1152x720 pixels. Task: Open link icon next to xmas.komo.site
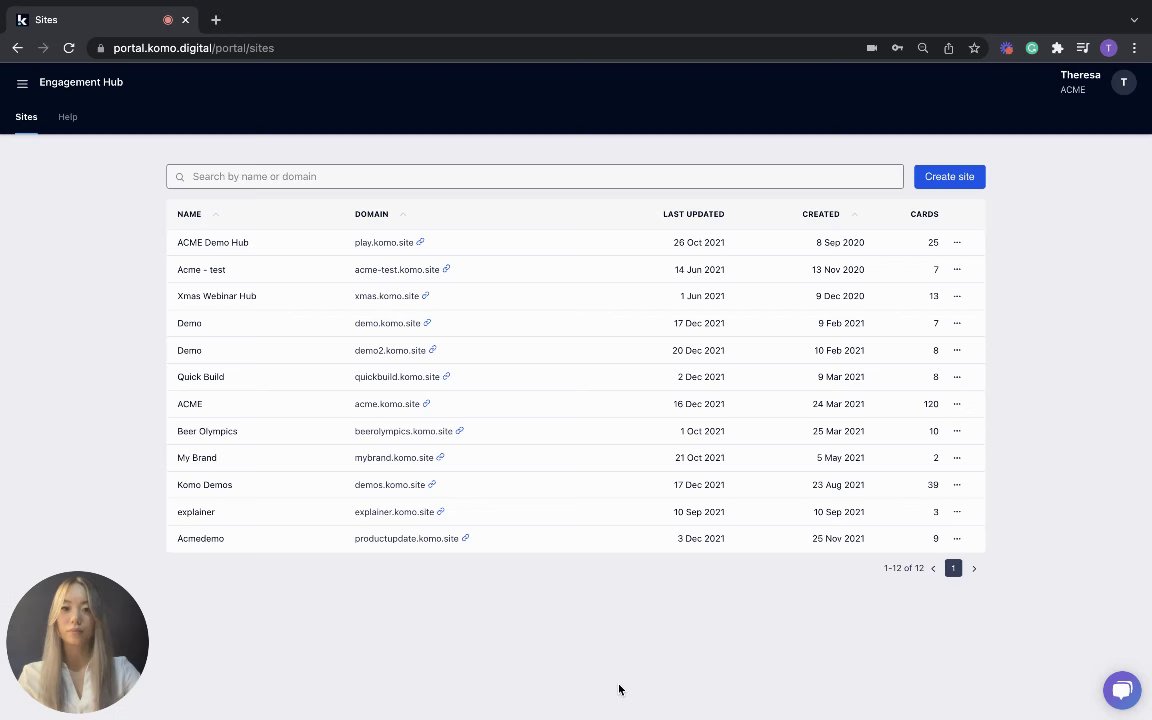425,295
